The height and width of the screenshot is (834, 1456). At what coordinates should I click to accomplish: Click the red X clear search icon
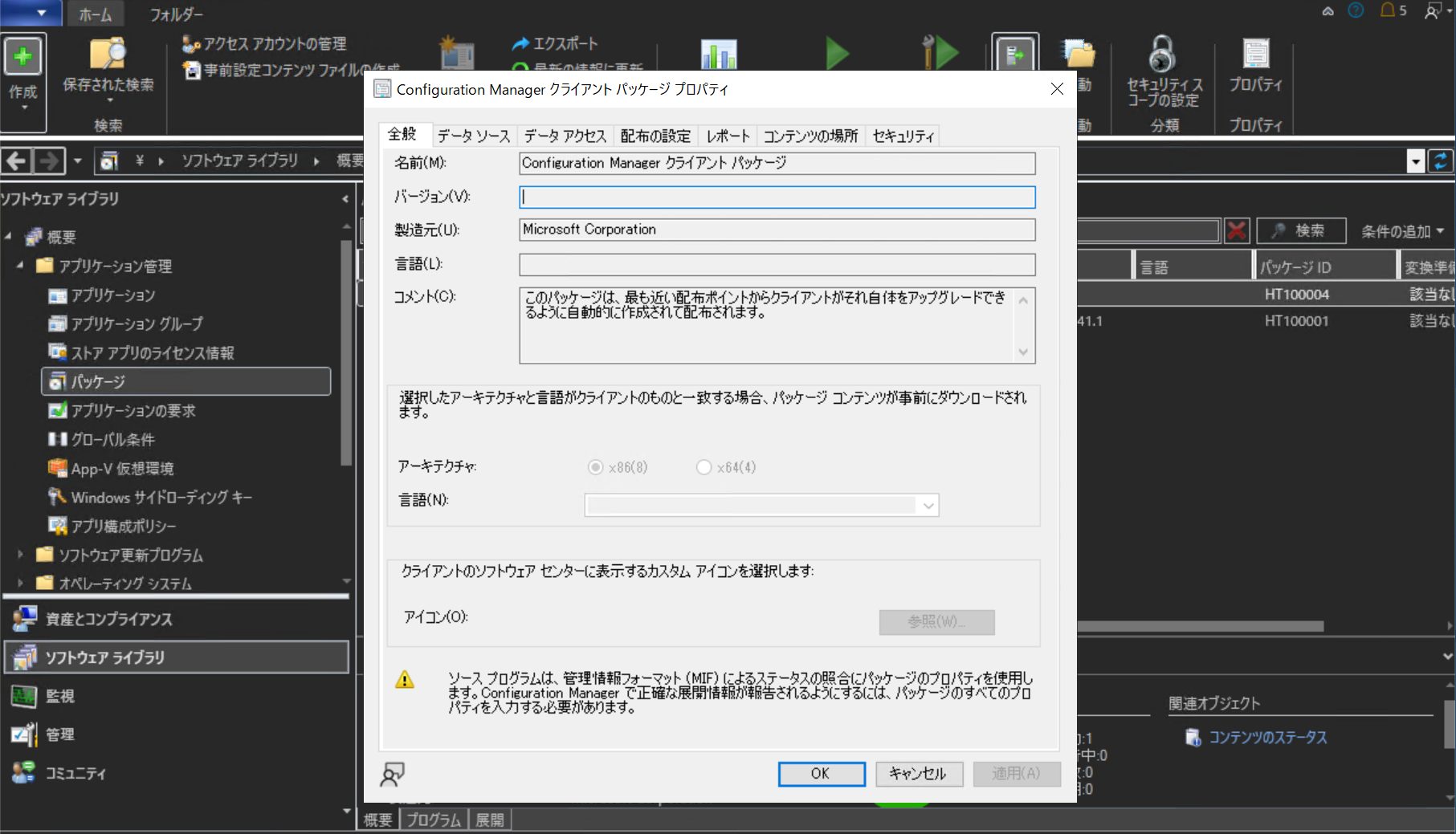[x=1237, y=231]
